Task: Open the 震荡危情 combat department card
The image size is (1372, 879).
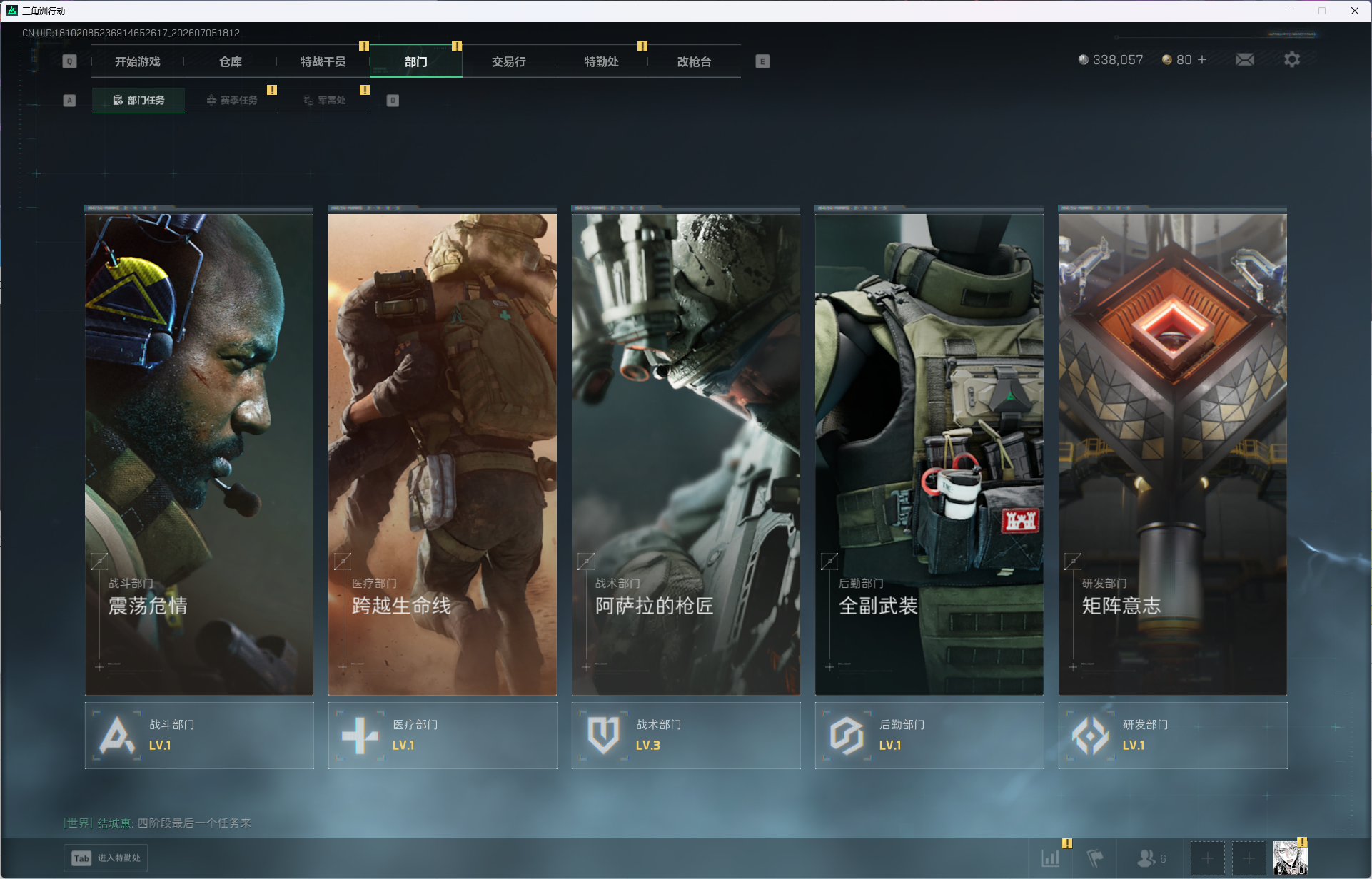Action: [x=199, y=454]
